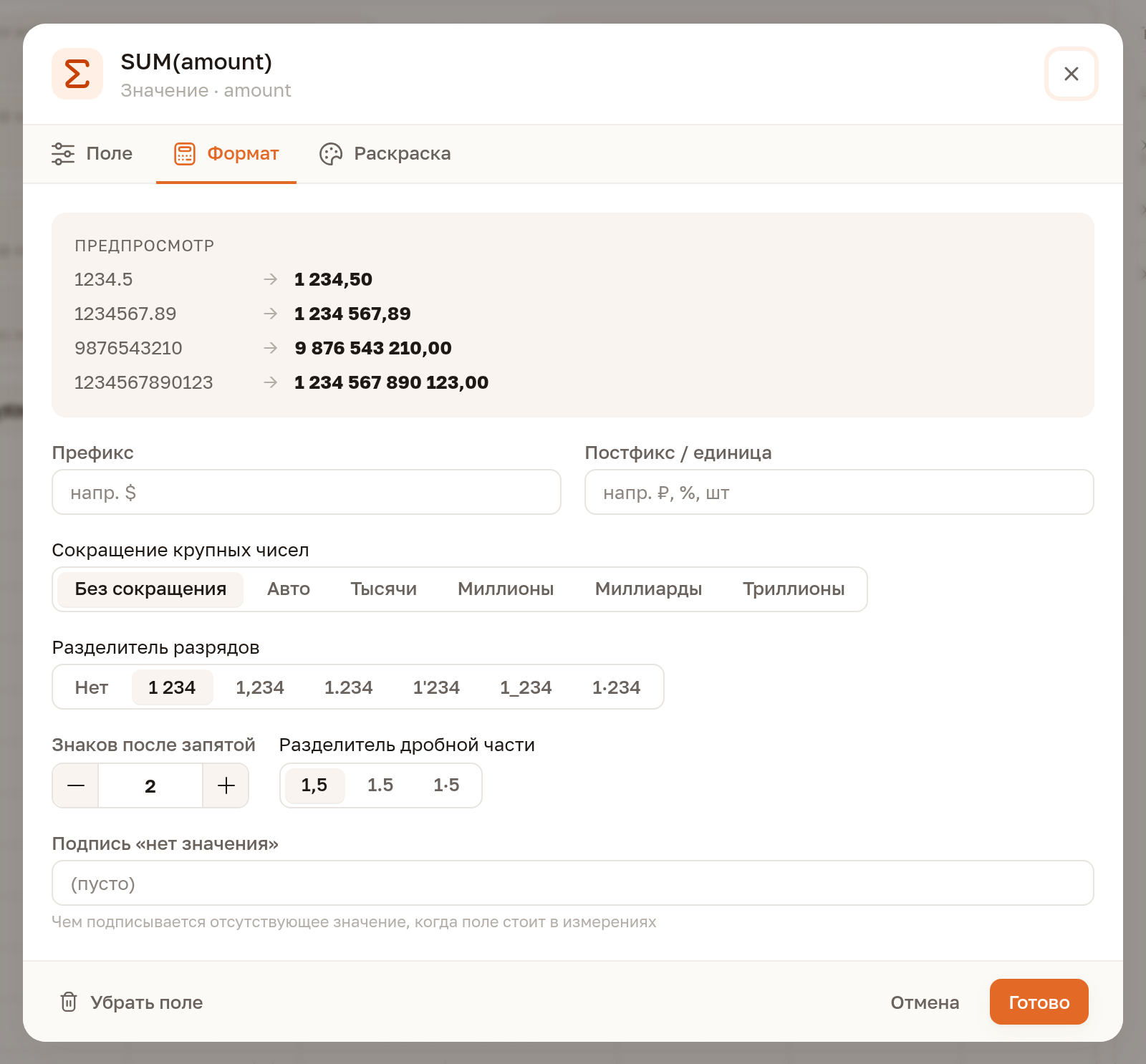Click preview result 9 876 543 210,00
The width and height of the screenshot is (1146, 1064).
373,348
